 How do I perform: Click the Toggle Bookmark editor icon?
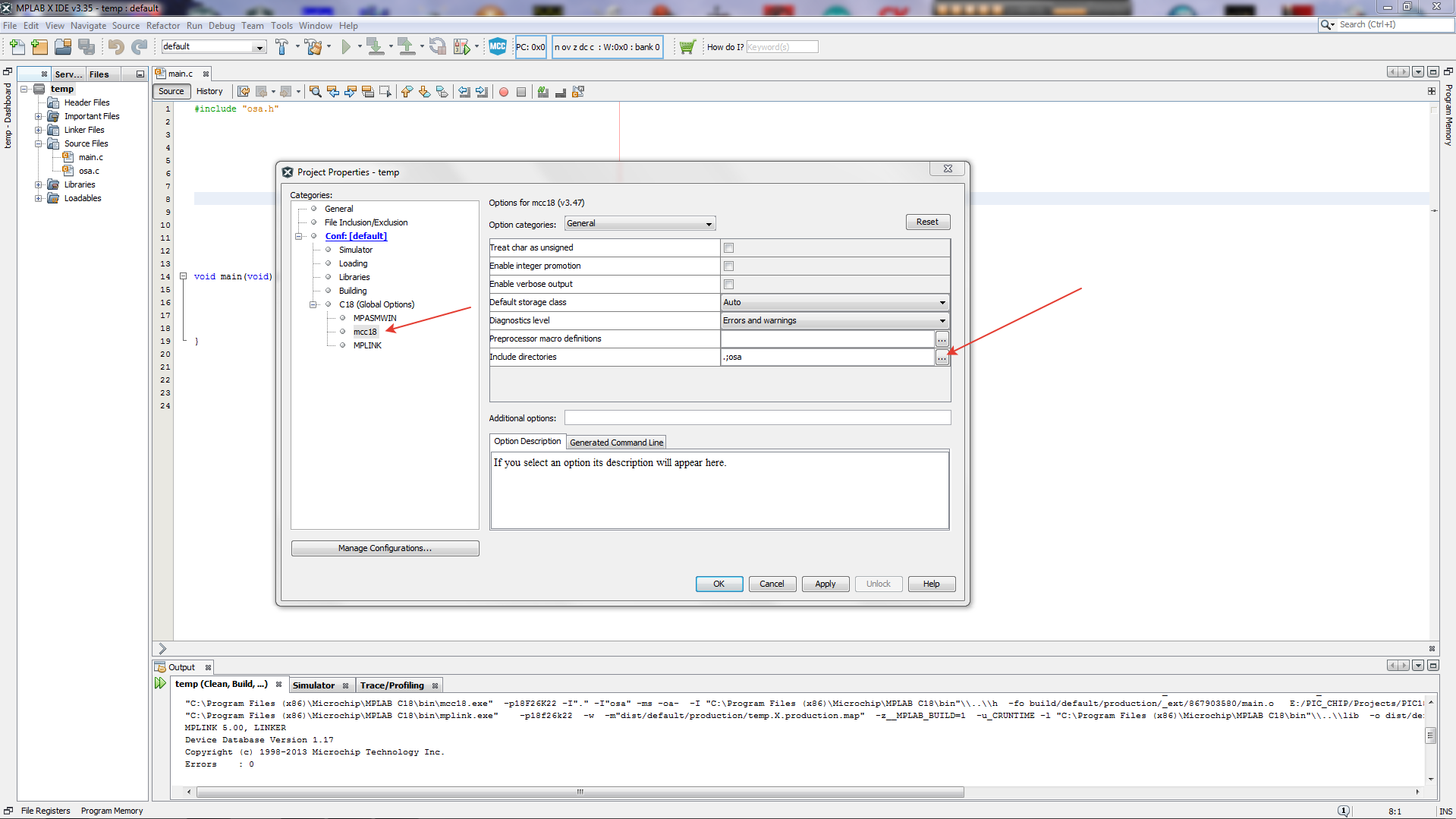442,92
